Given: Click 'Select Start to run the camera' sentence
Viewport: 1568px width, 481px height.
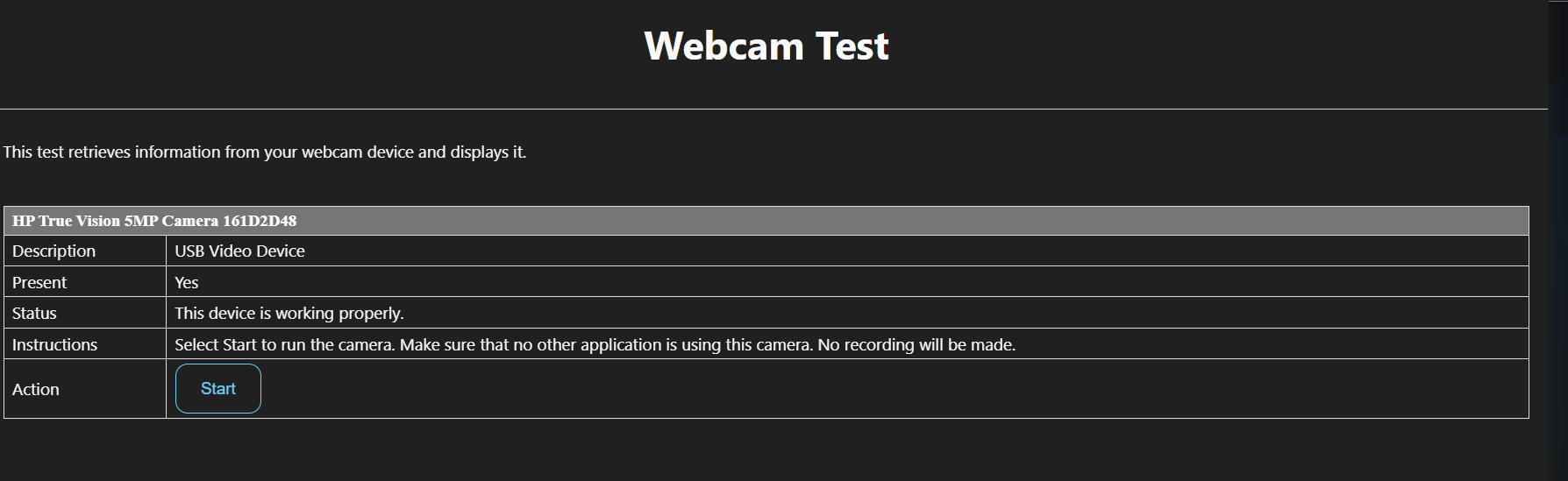Looking at the screenshot, I should 285,345.
